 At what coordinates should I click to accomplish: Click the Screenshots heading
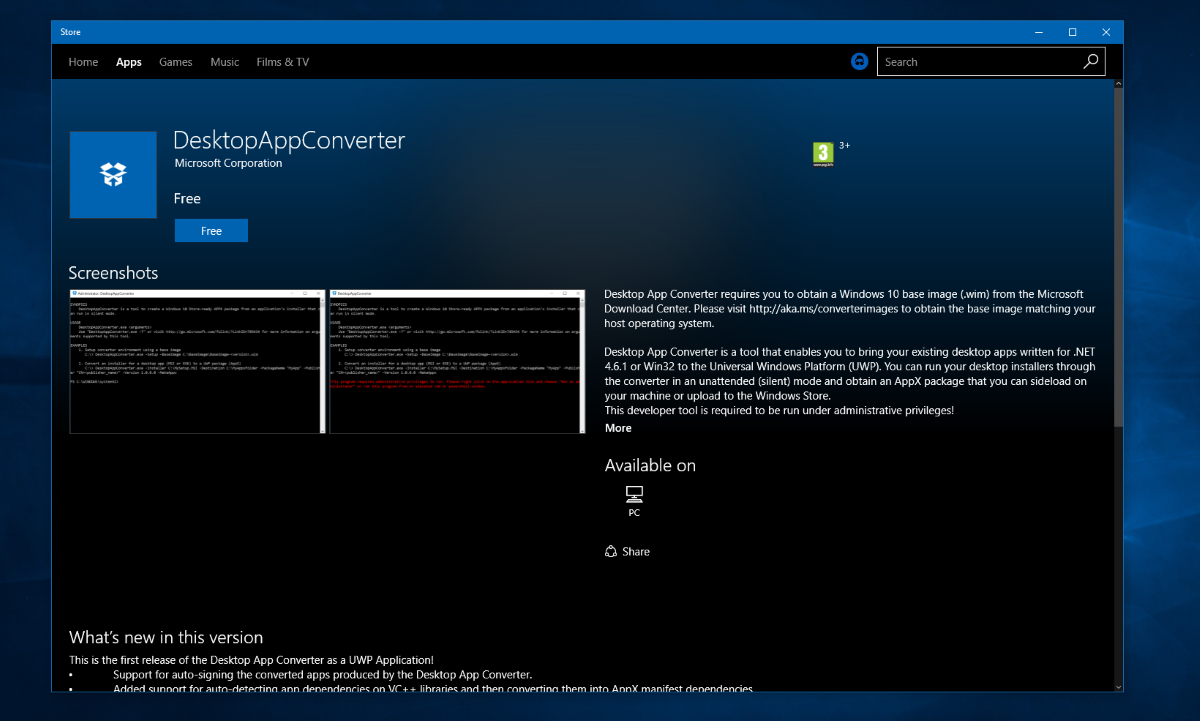(x=113, y=273)
